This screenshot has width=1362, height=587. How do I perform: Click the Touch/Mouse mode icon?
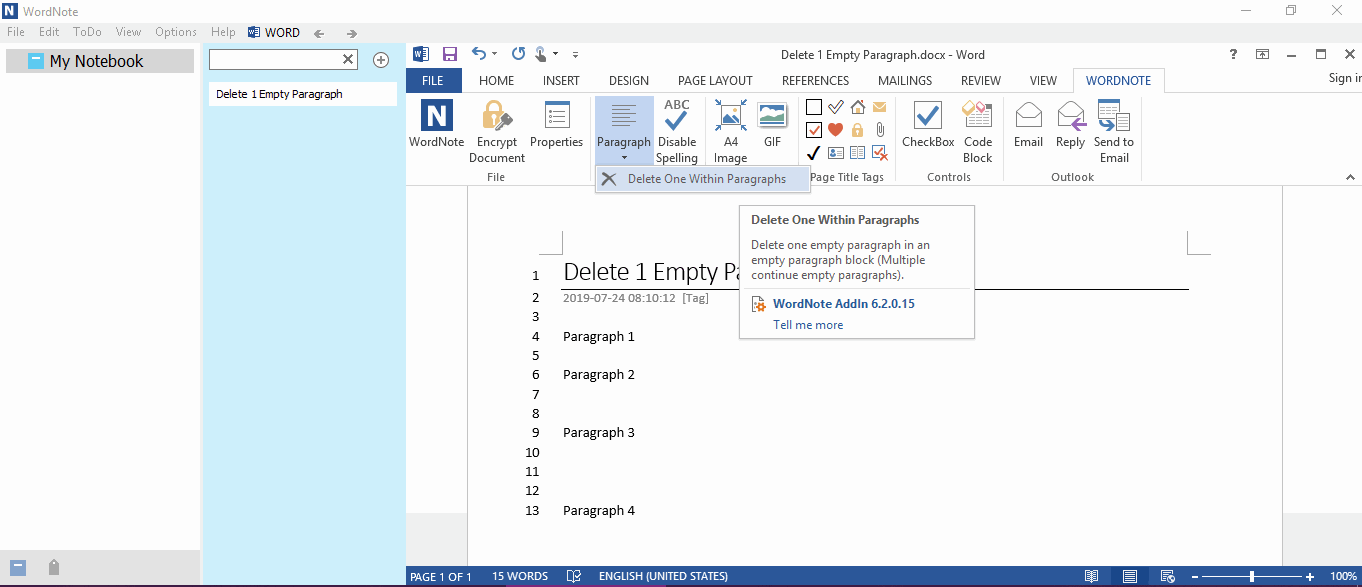541,54
